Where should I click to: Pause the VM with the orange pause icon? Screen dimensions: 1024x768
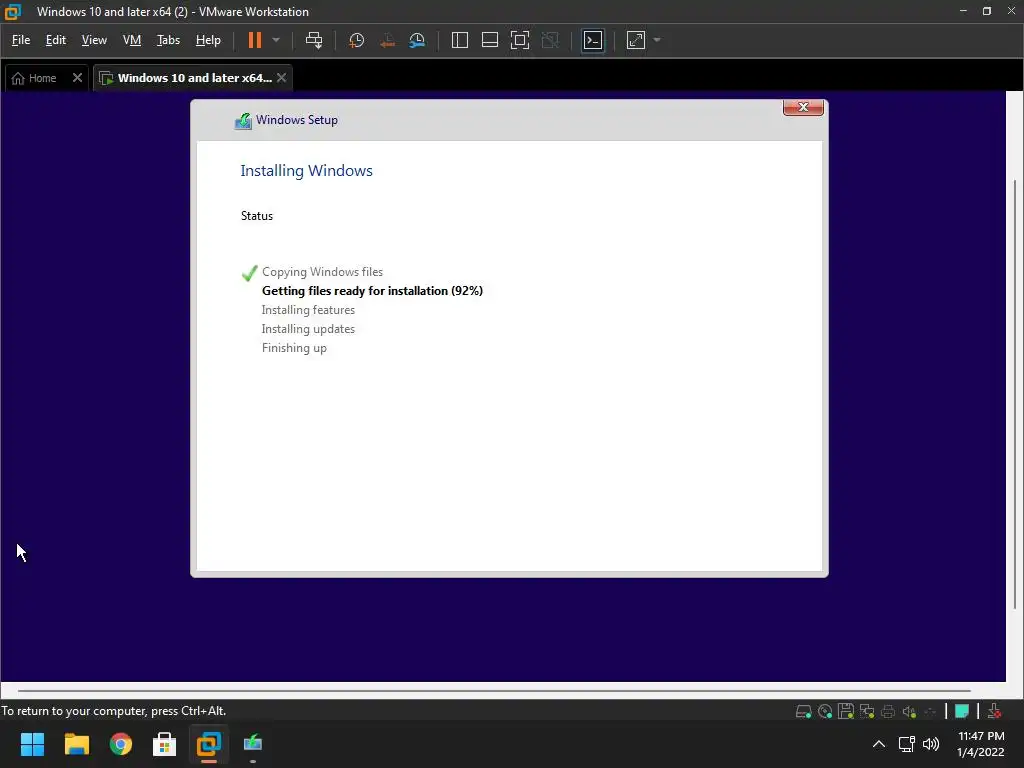[x=255, y=40]
